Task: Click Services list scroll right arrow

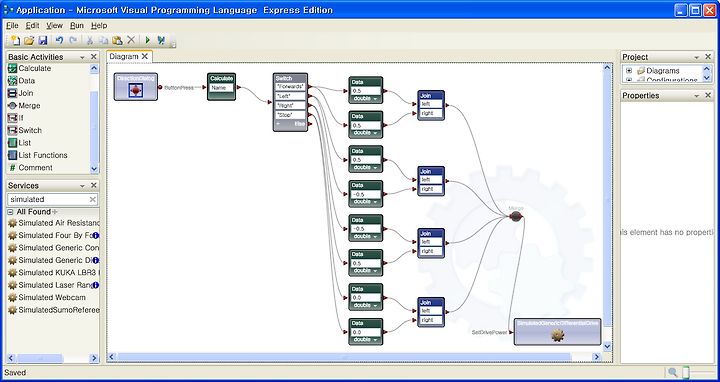Action: pos(94,358)
